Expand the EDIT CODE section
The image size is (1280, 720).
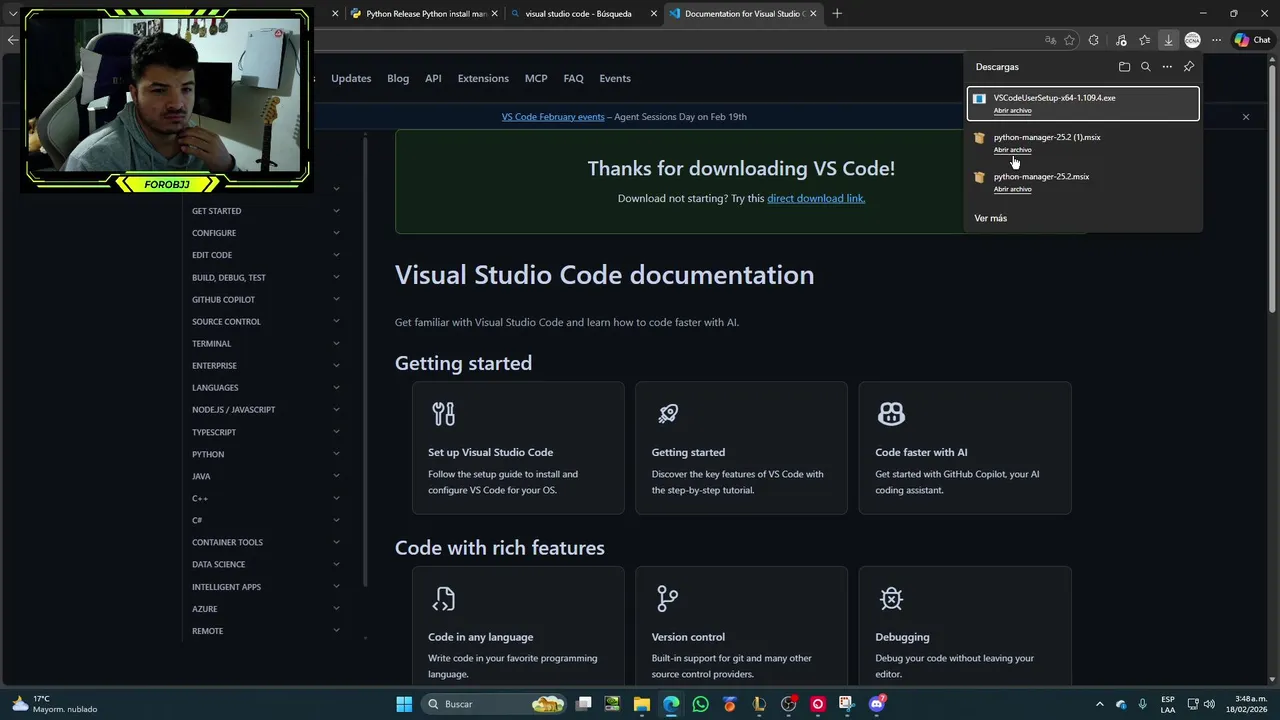point(266,255)
